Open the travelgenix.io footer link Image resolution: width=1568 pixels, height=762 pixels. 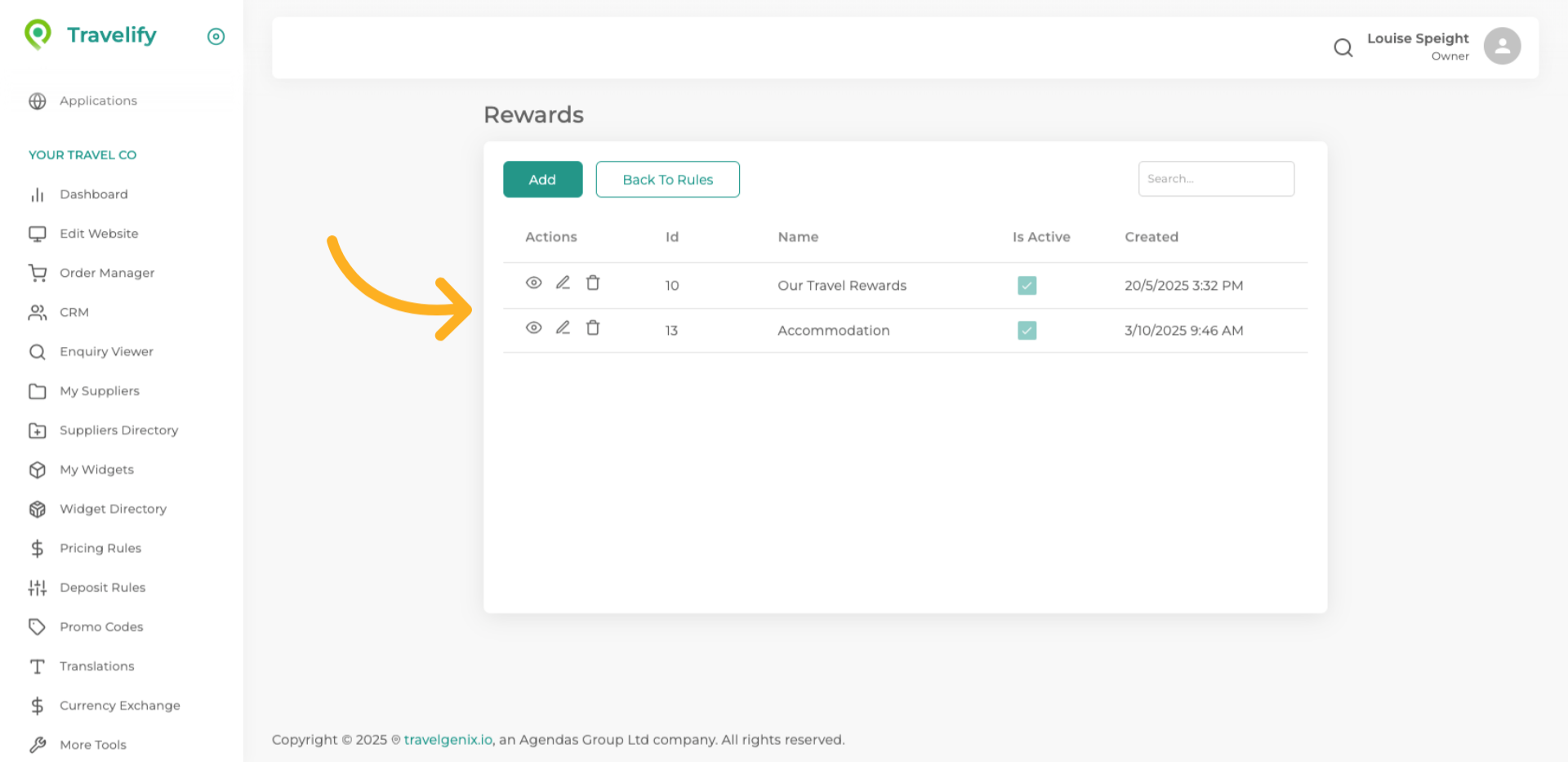point(448,740)
